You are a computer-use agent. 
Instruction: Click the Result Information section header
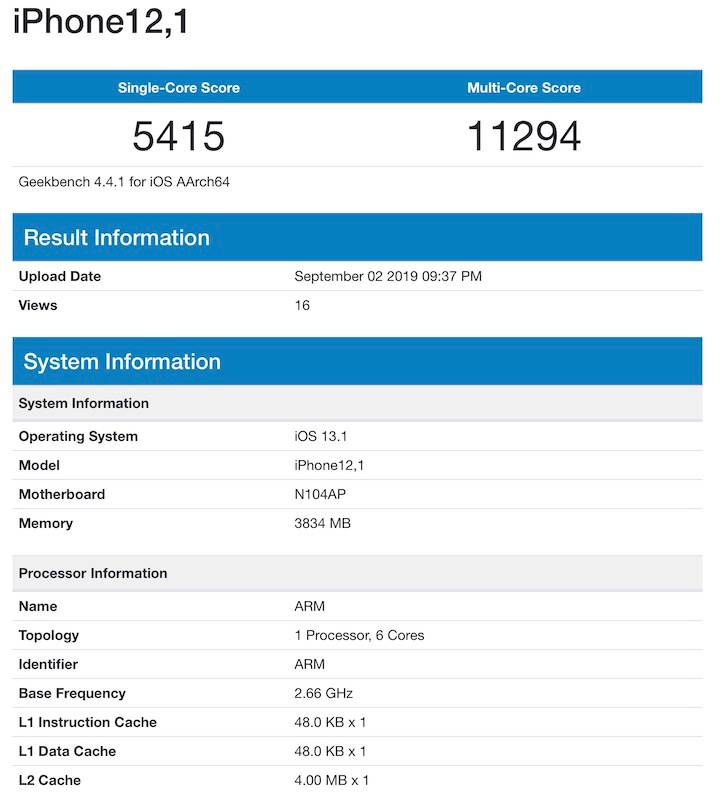[x=116, y=238]
